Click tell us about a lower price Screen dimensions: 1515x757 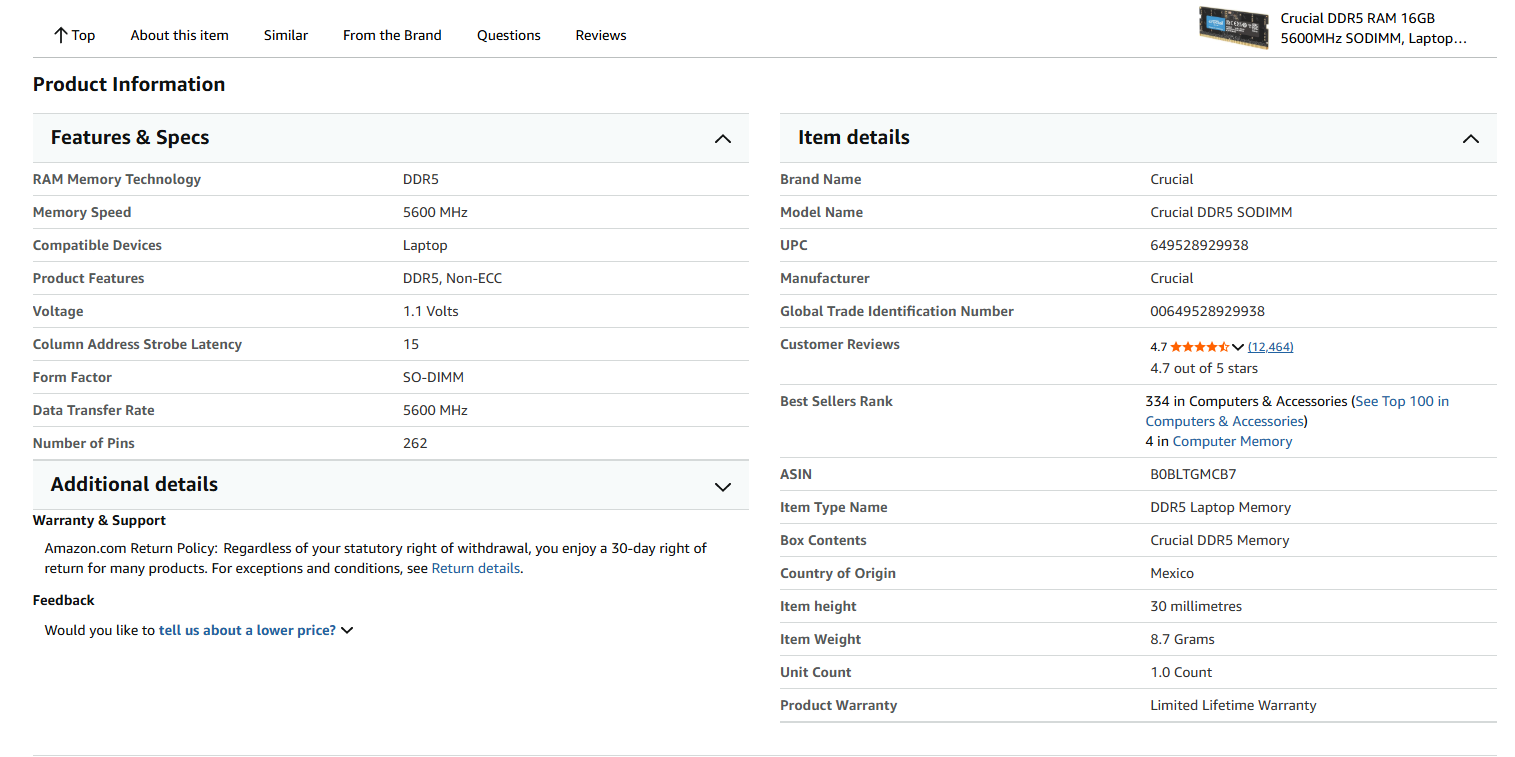coord(247,630)
